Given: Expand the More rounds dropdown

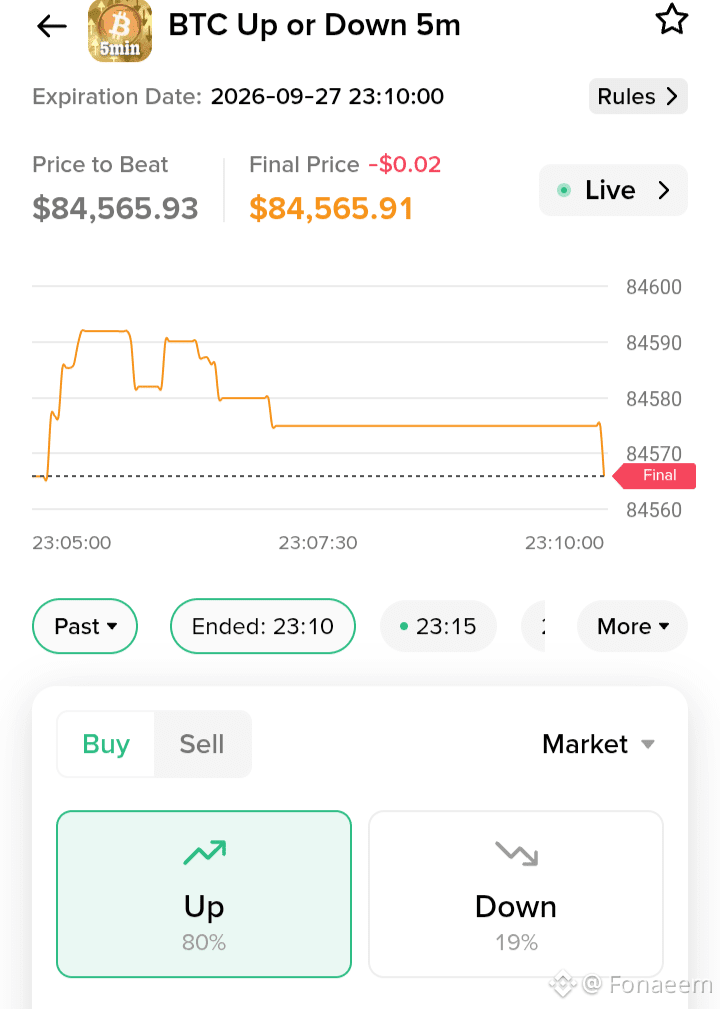Looking at the screenshot, I should pos(632,626).
